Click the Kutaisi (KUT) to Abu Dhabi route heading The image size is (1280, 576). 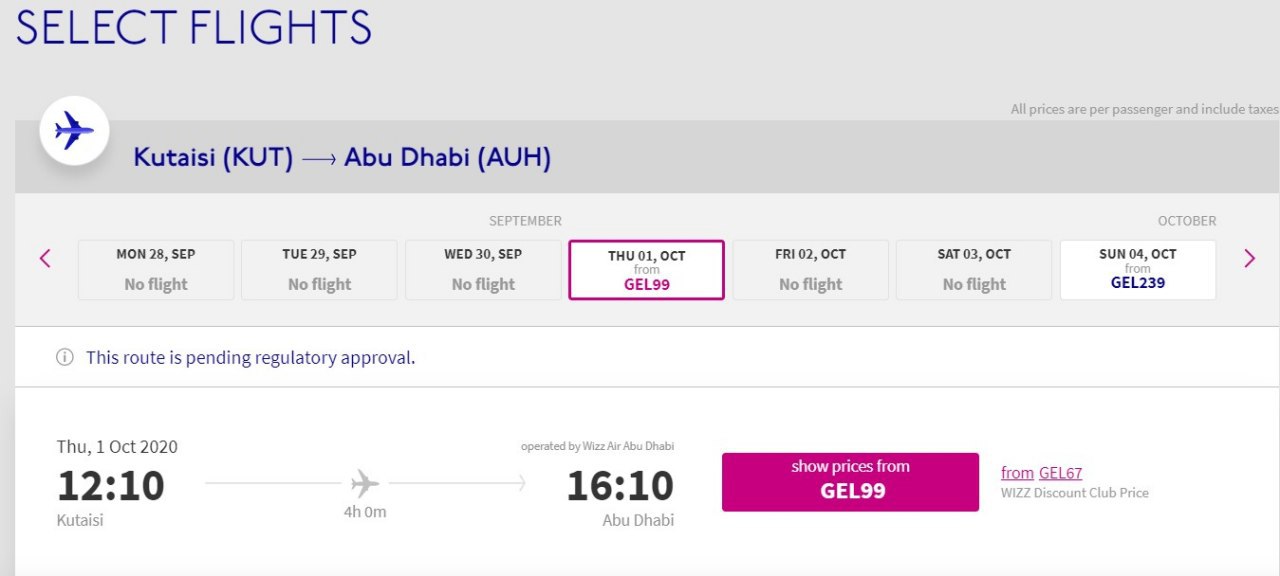coord(342,158)
